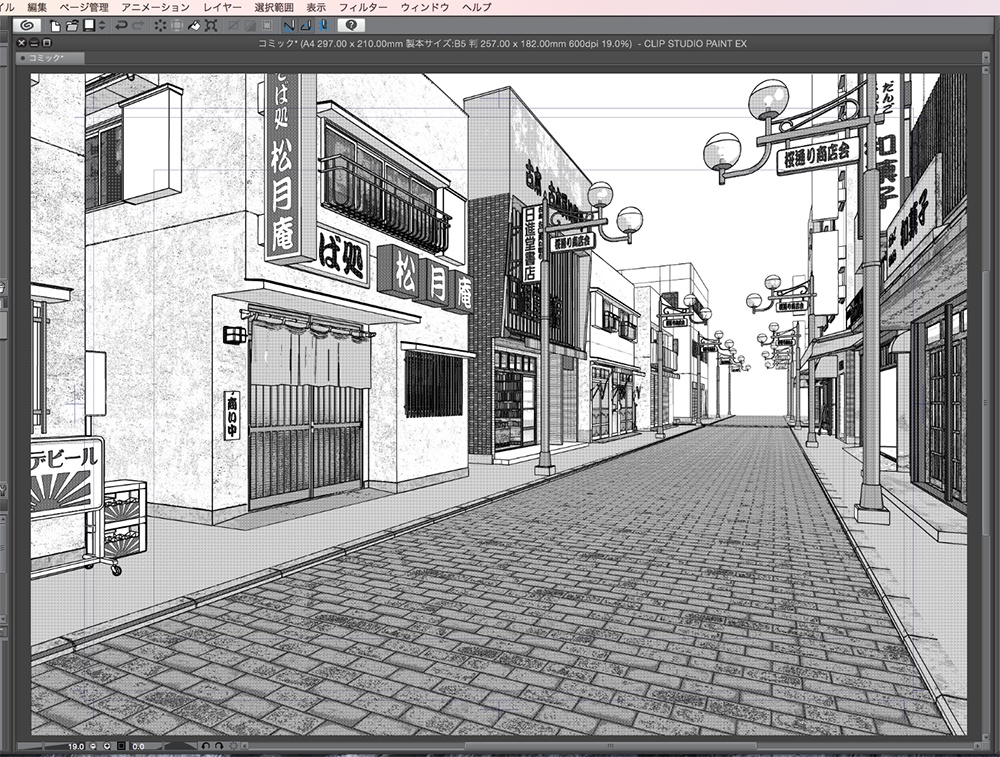The width and height of the screenshot is (1000, 757).
Task: Click the Deselect icon
Action: point(159,28)
